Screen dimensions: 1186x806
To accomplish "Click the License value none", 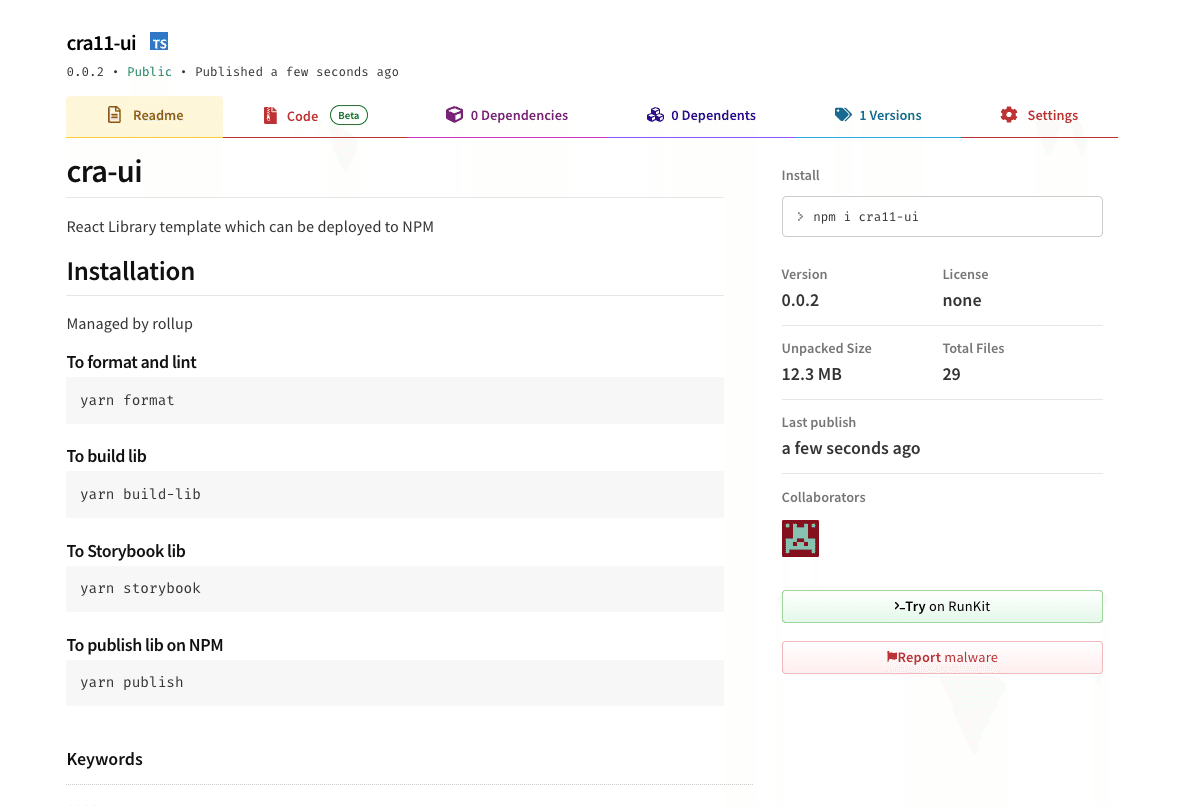I will (961, 300).
